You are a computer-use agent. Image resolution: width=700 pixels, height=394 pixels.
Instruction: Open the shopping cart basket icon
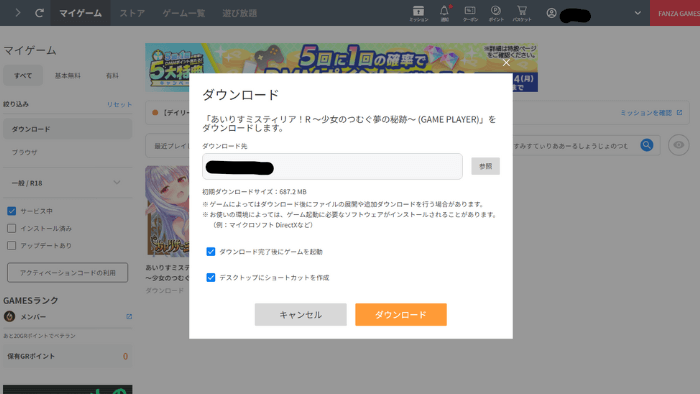[x=522, y=13]
